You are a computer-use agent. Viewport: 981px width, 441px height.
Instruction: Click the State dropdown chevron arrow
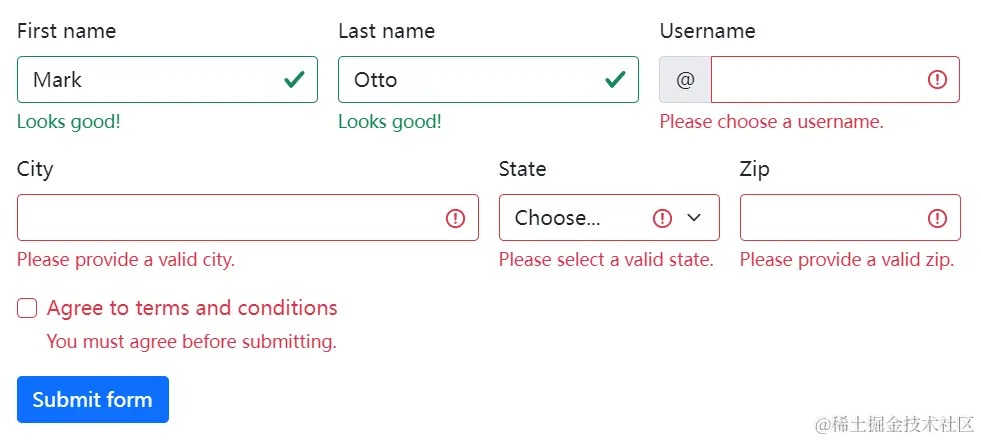click(x=694, y=218)
